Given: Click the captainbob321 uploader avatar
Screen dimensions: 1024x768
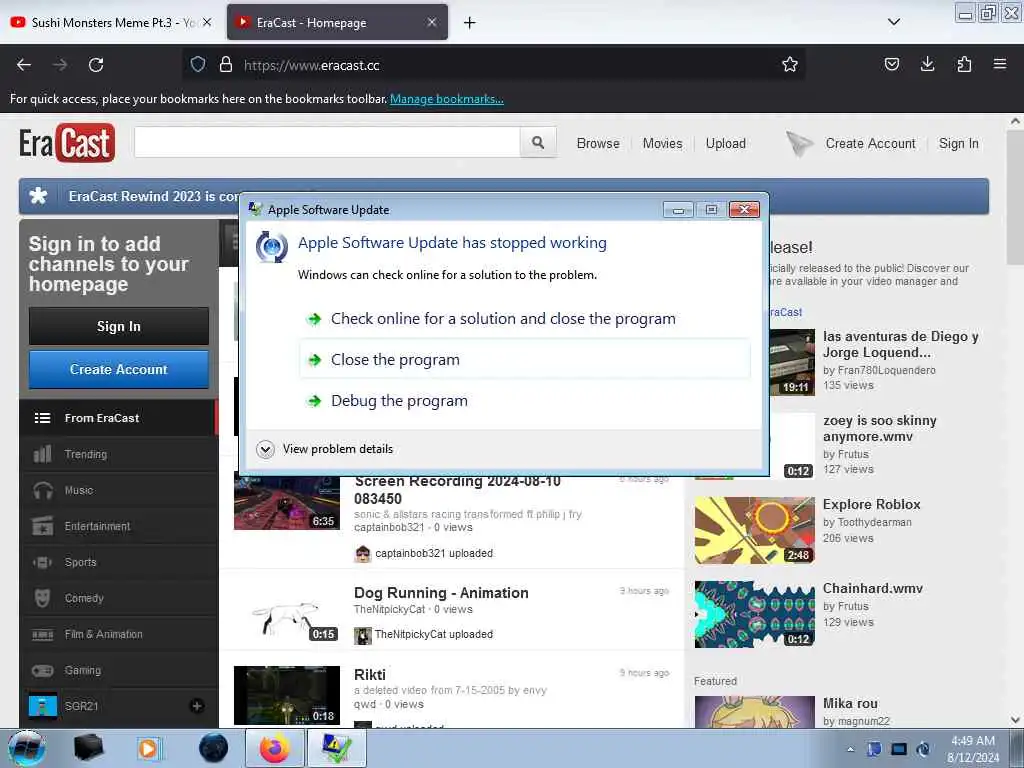Looking at the screenshot, I should (x=362, y=554).
